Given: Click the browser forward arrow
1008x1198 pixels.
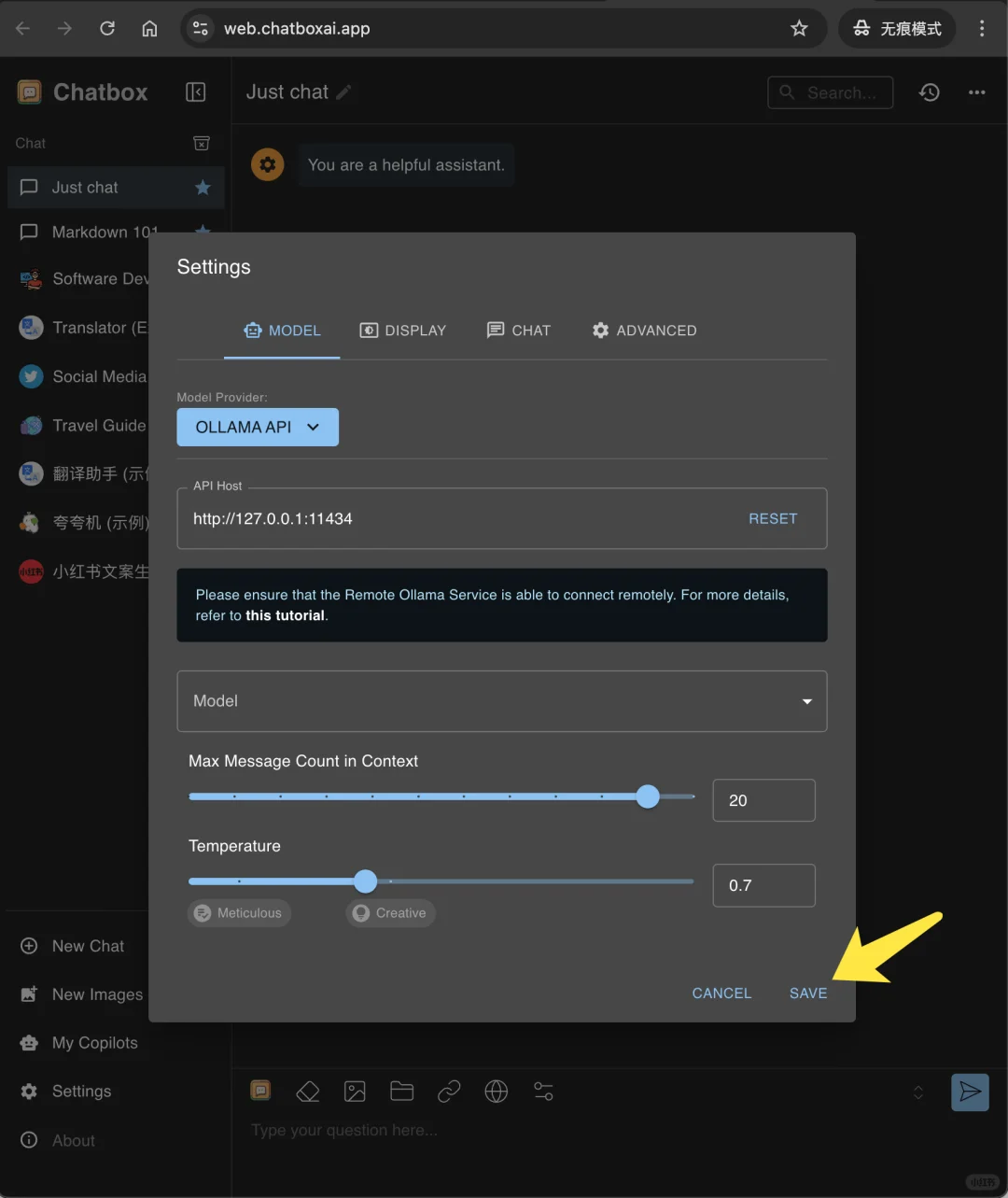Looking at the screenshot, I should (64, 28).
